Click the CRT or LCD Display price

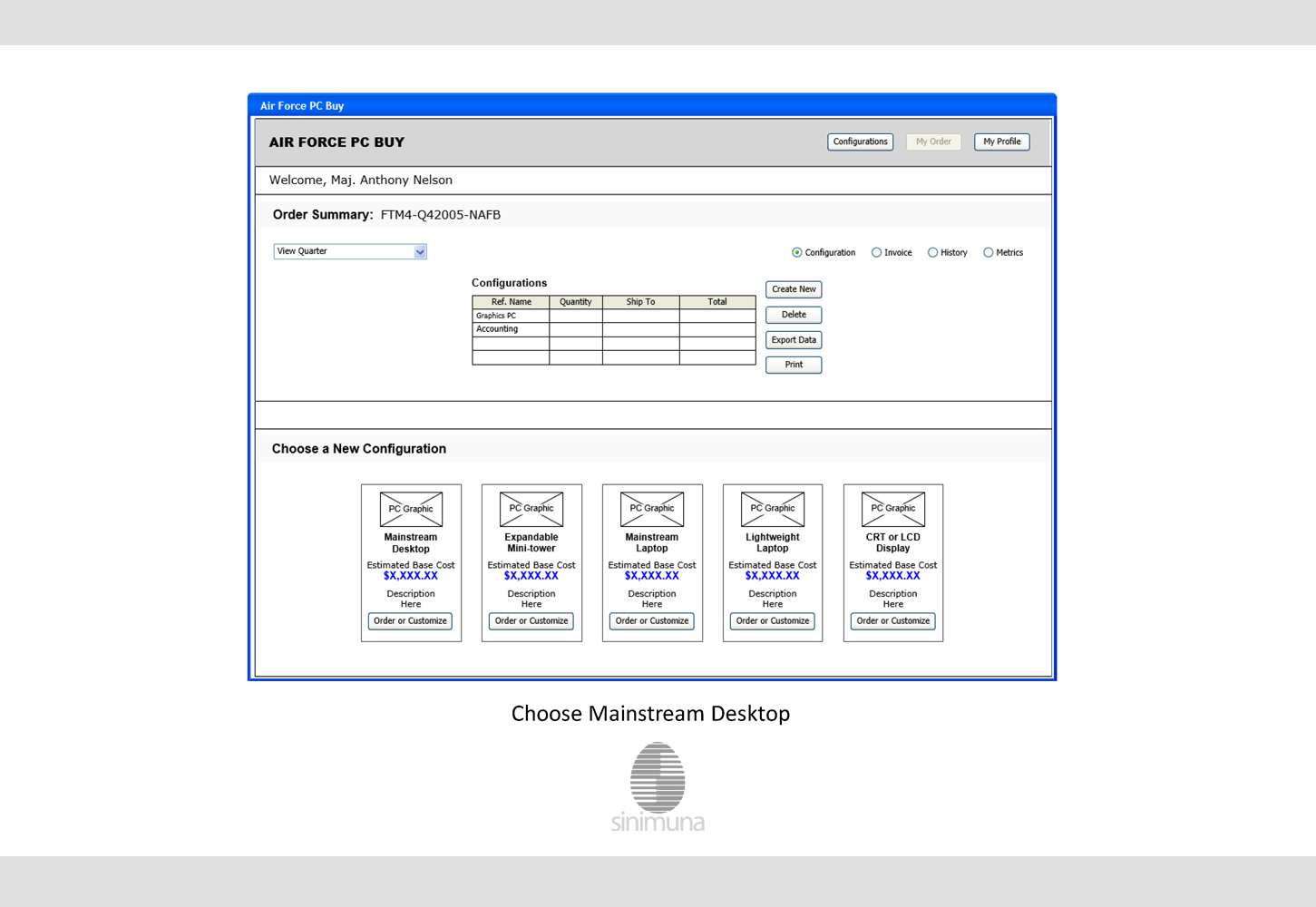[893, 576]
